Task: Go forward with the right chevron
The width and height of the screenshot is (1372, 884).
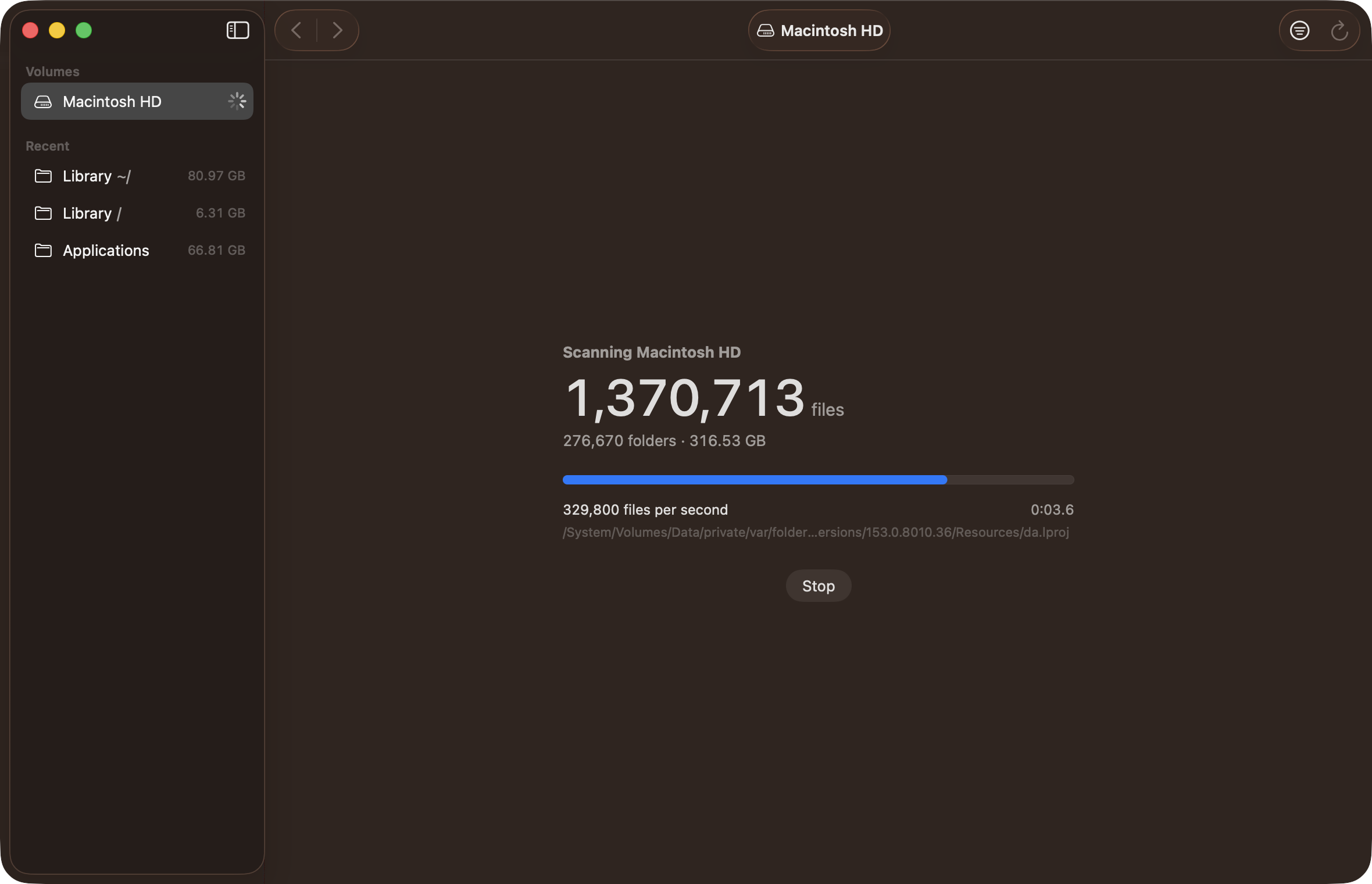Action: pos(338,30)
